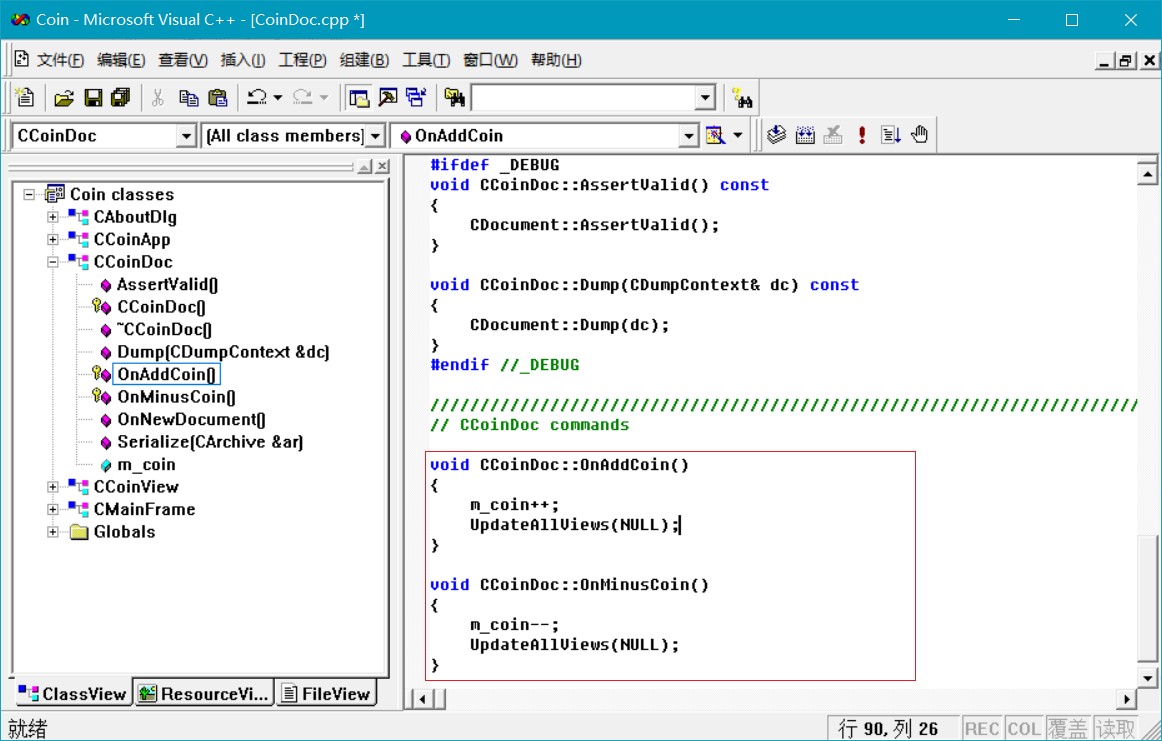Select Dump(CDumpContext &dc) tree item
1162x741 pixels.
[223, 352]
